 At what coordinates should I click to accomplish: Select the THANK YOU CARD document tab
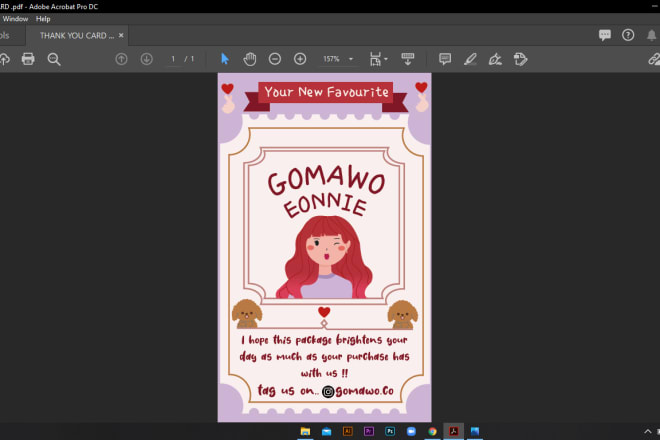point(77,35)
